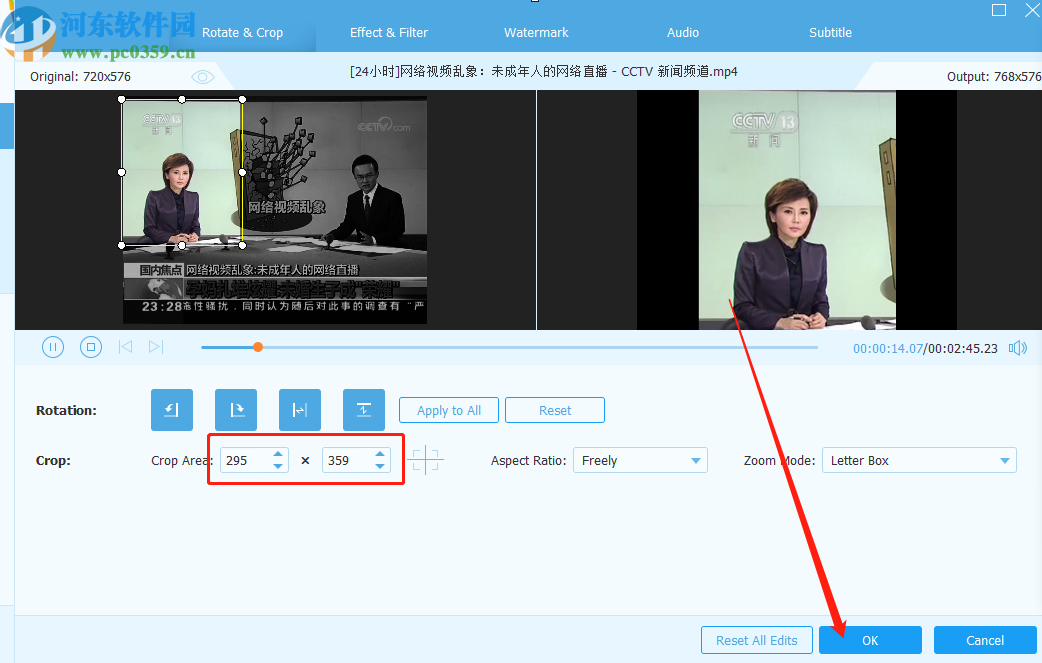Click the speaker icon to mute audio
The image size is (1042, 663).
click(1018, 347)
